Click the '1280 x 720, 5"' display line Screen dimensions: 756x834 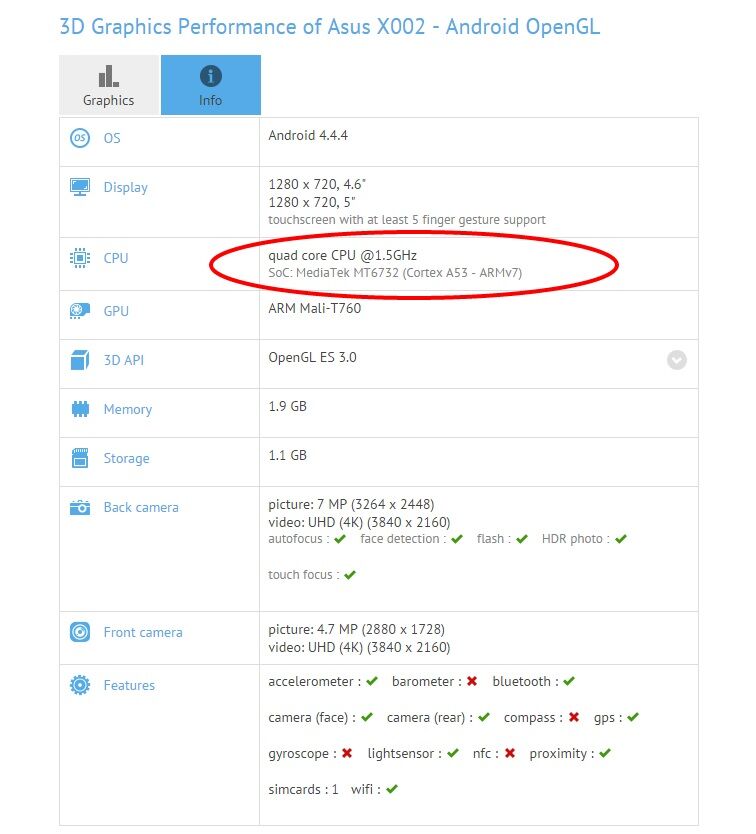point(312,202)
